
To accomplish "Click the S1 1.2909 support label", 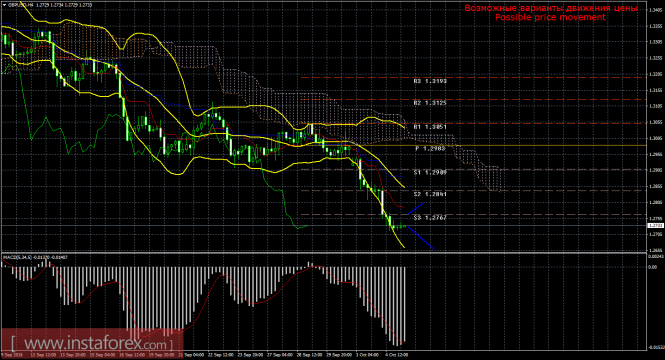I will tap(430, 172).
